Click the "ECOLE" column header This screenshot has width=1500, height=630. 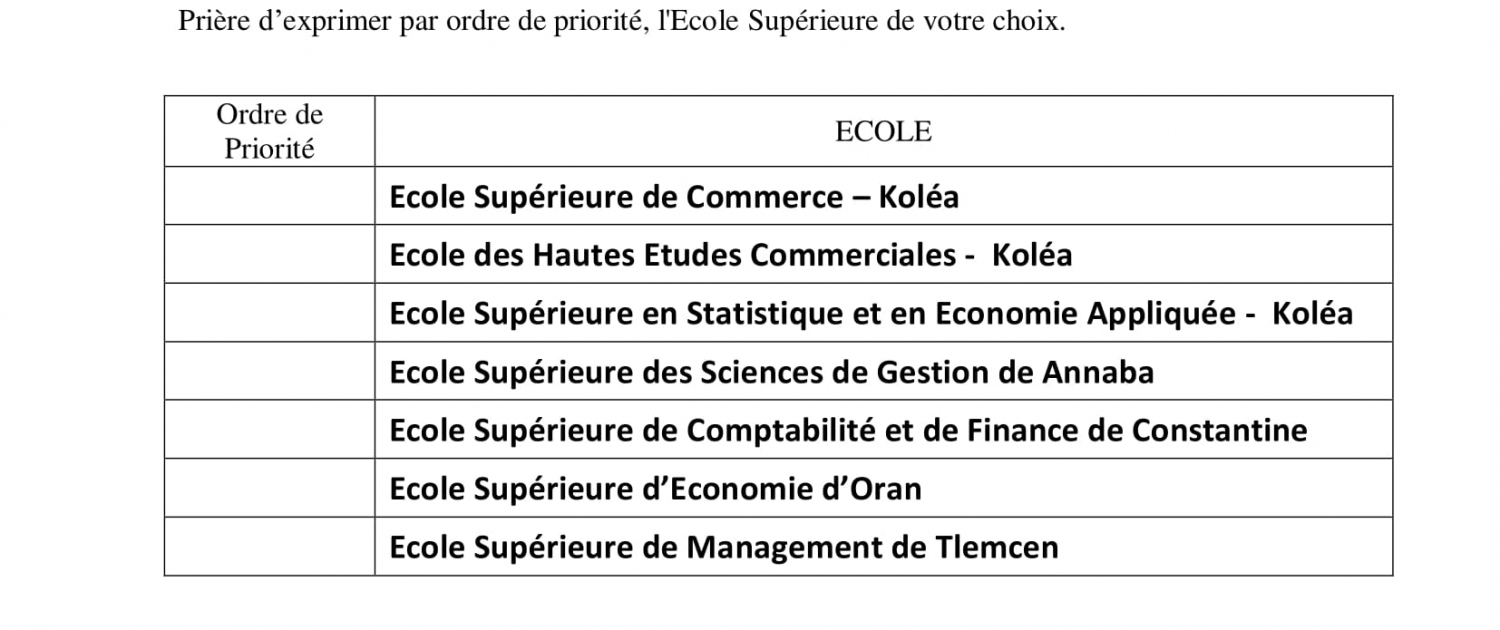pos(883,131)
